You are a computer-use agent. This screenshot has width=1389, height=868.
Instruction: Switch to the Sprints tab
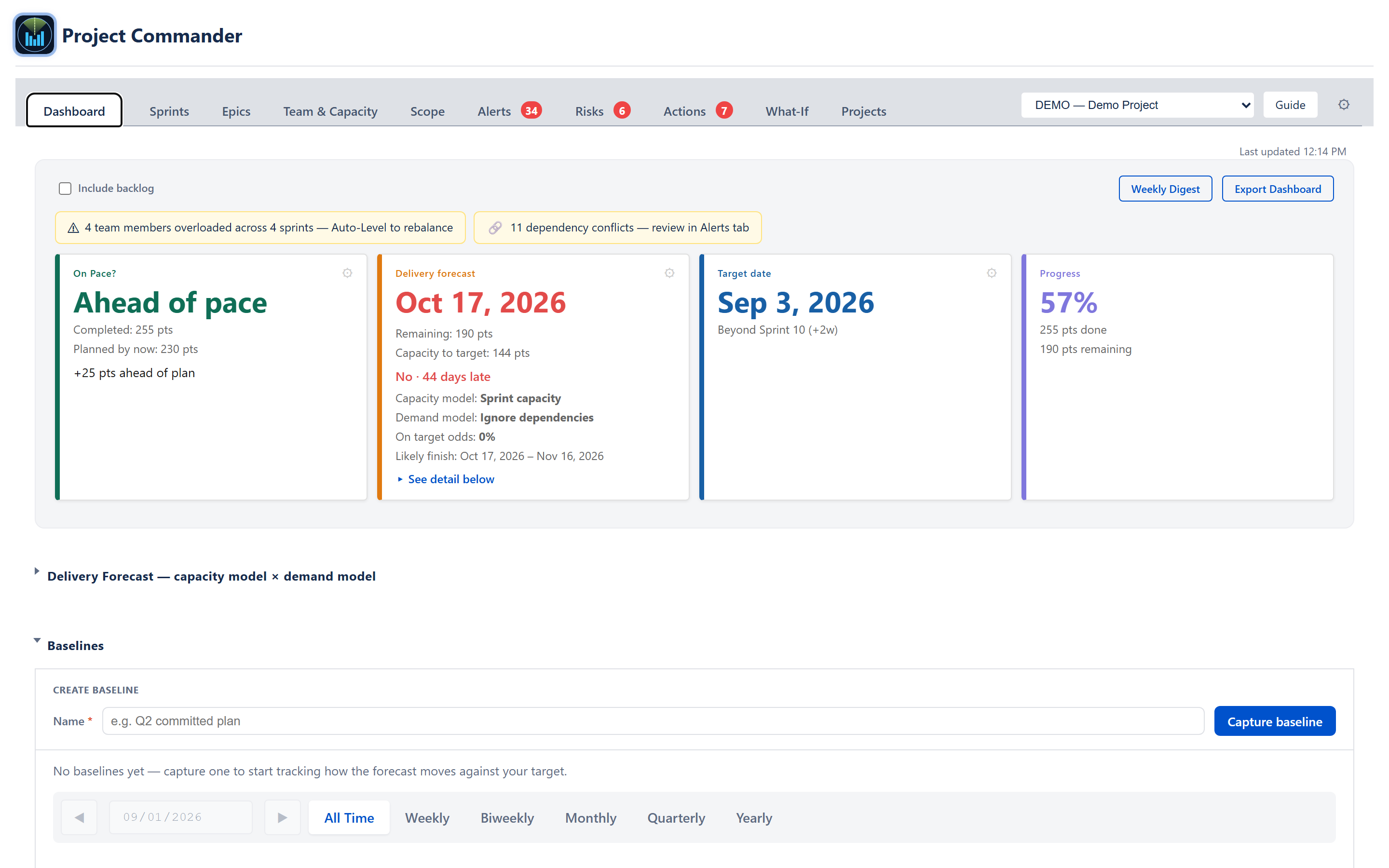pyautogui.click(x=169, y=111)
